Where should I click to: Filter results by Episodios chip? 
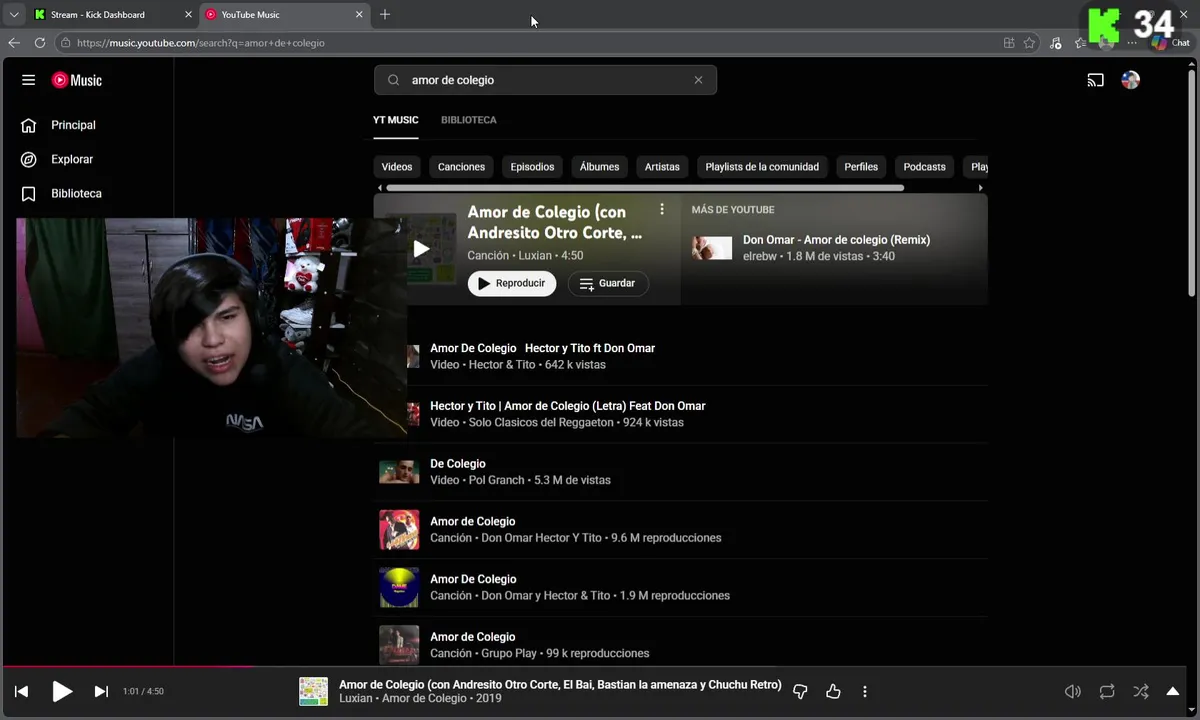[x=532, y=167]
